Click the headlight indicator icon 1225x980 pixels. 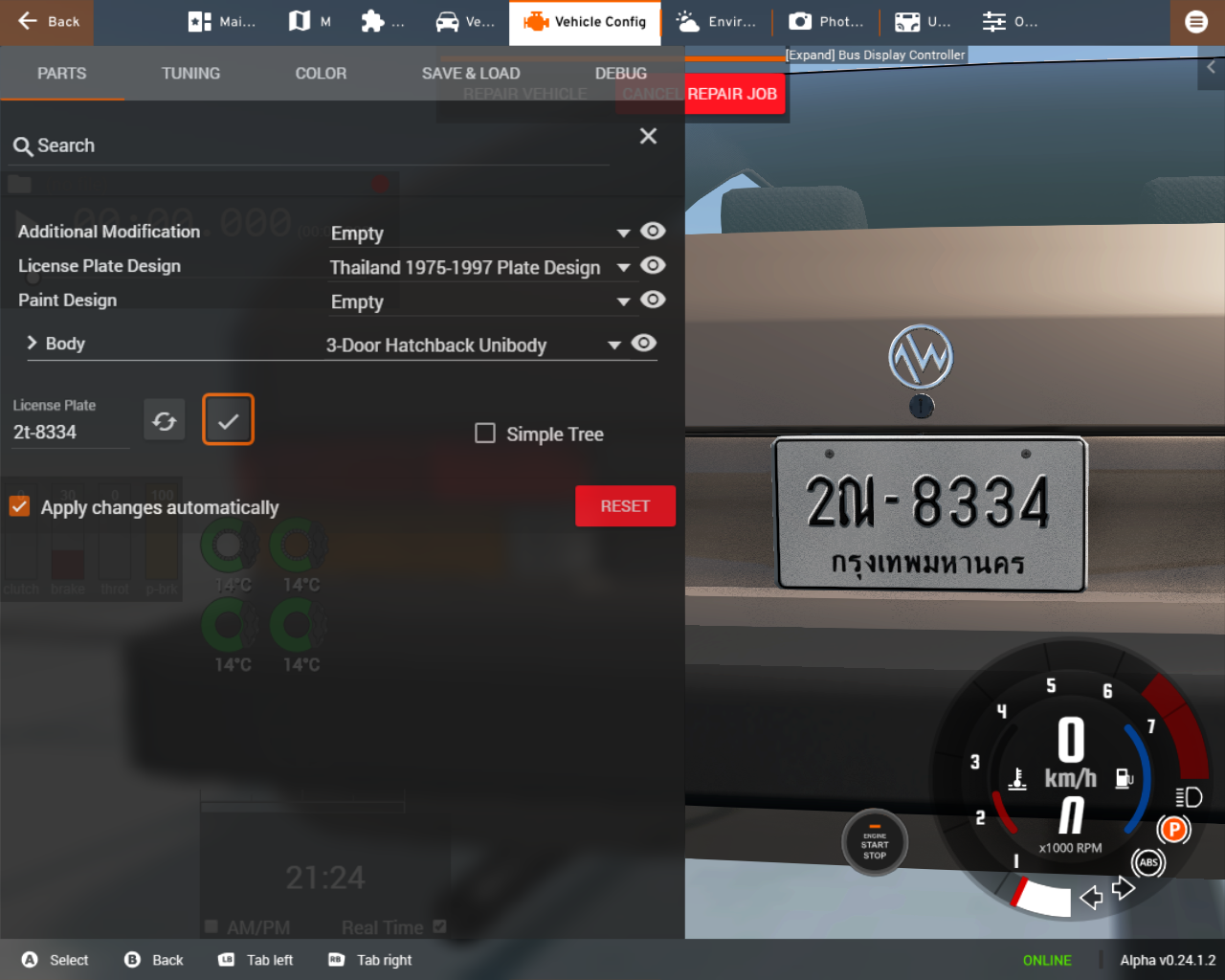coord(1189,797)
